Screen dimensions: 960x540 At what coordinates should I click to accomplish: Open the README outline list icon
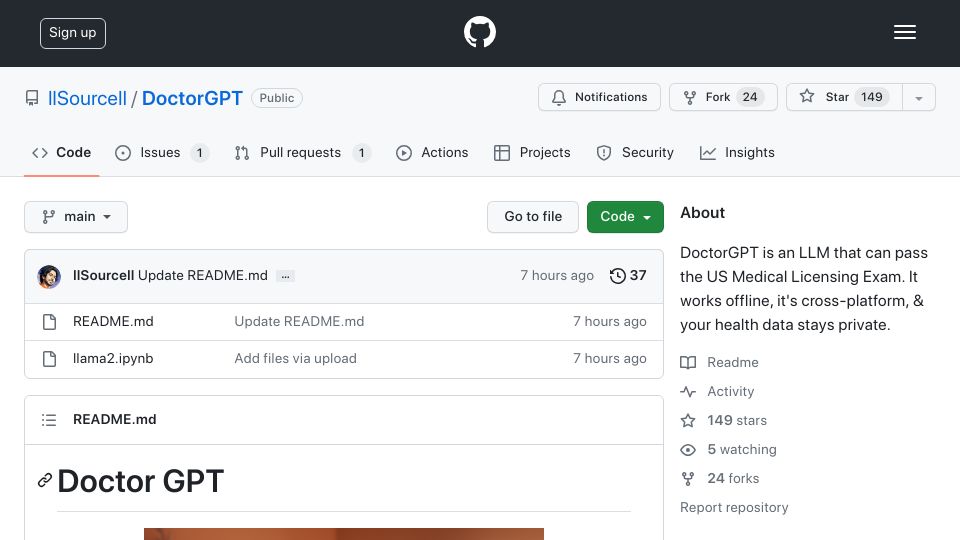tap(49, 420)
